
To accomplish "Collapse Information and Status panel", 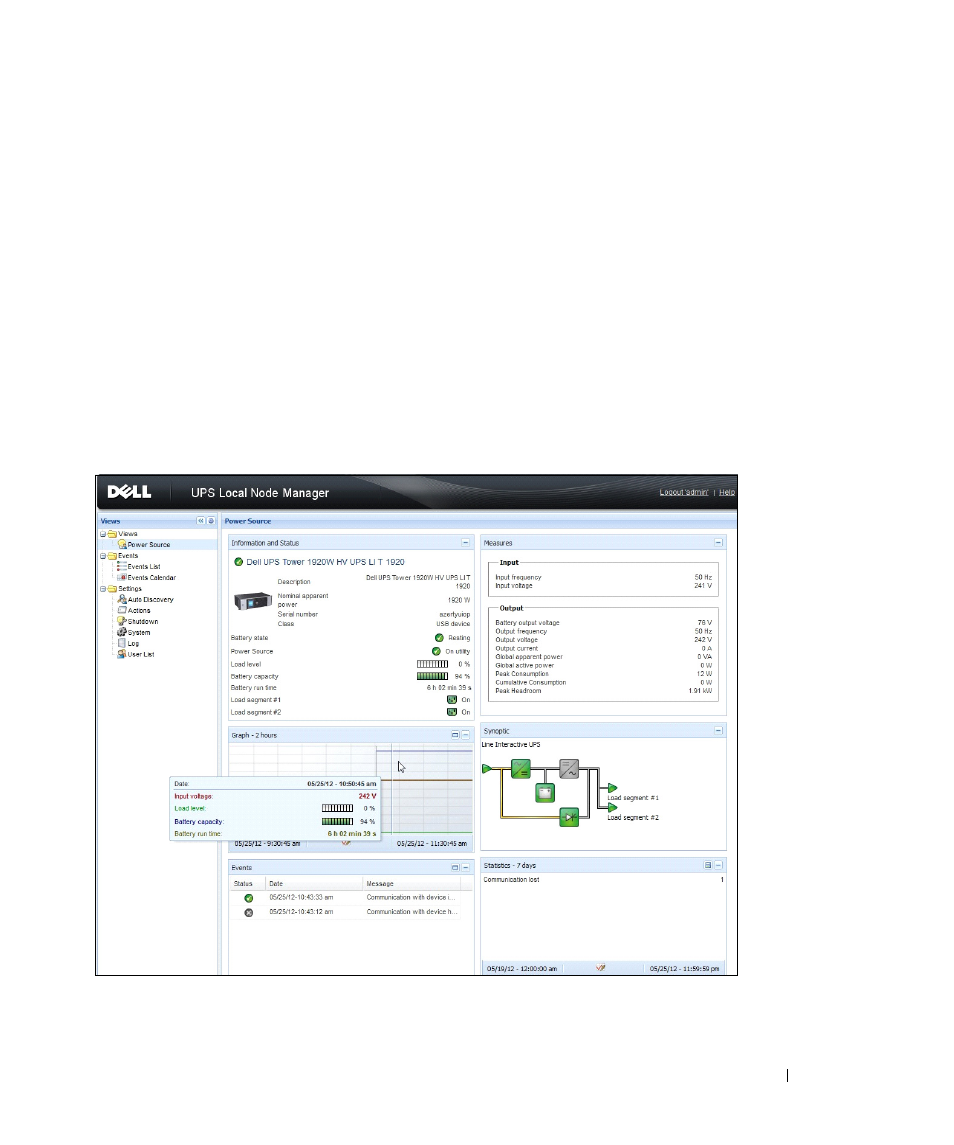I will pyautogui.click(x=465, y=543).
